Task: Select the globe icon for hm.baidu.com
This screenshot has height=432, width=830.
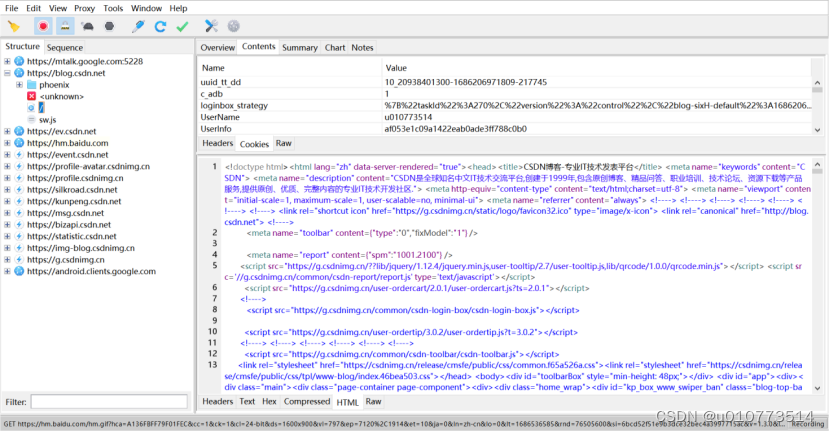Action: (19, 143)
